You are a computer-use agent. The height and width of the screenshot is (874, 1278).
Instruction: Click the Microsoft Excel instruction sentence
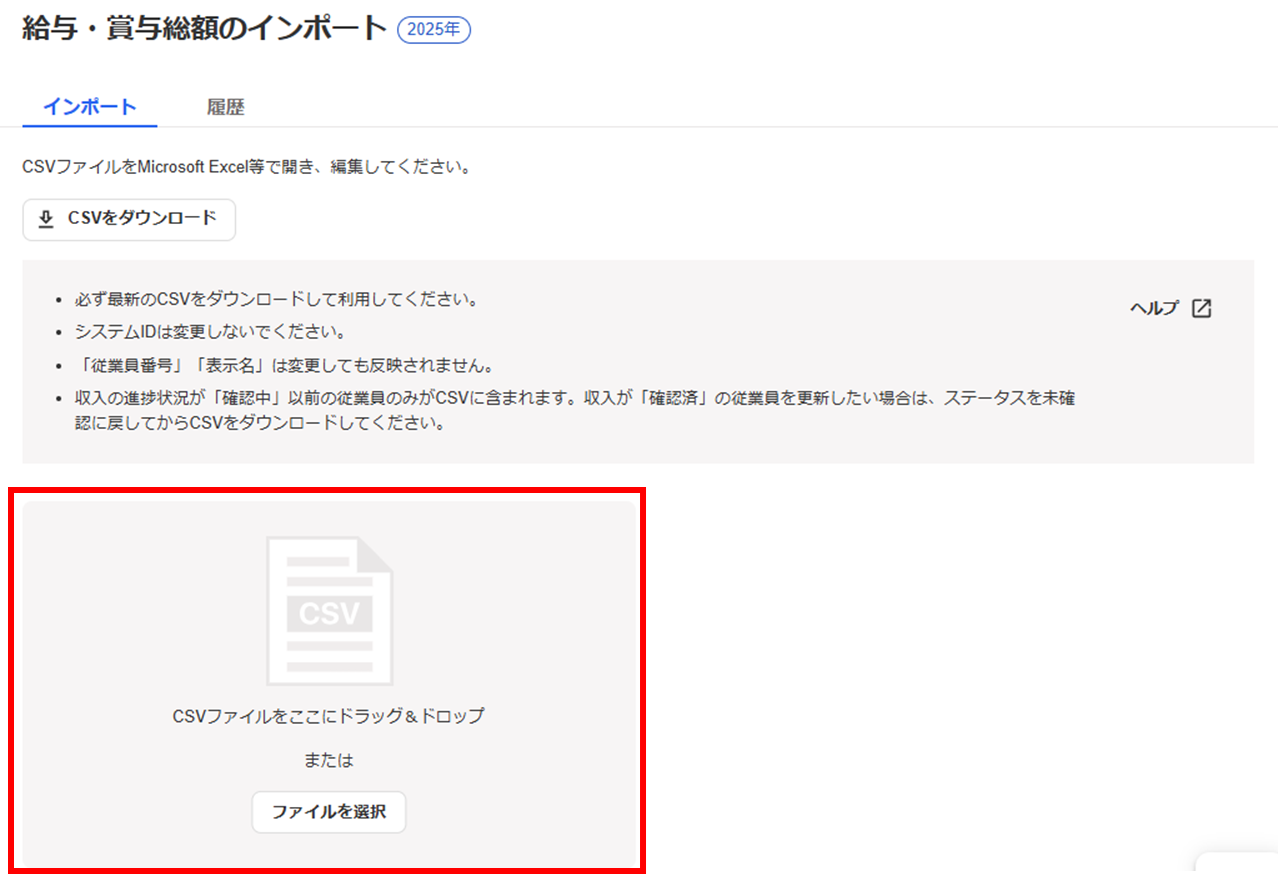[x=246, y=166]
